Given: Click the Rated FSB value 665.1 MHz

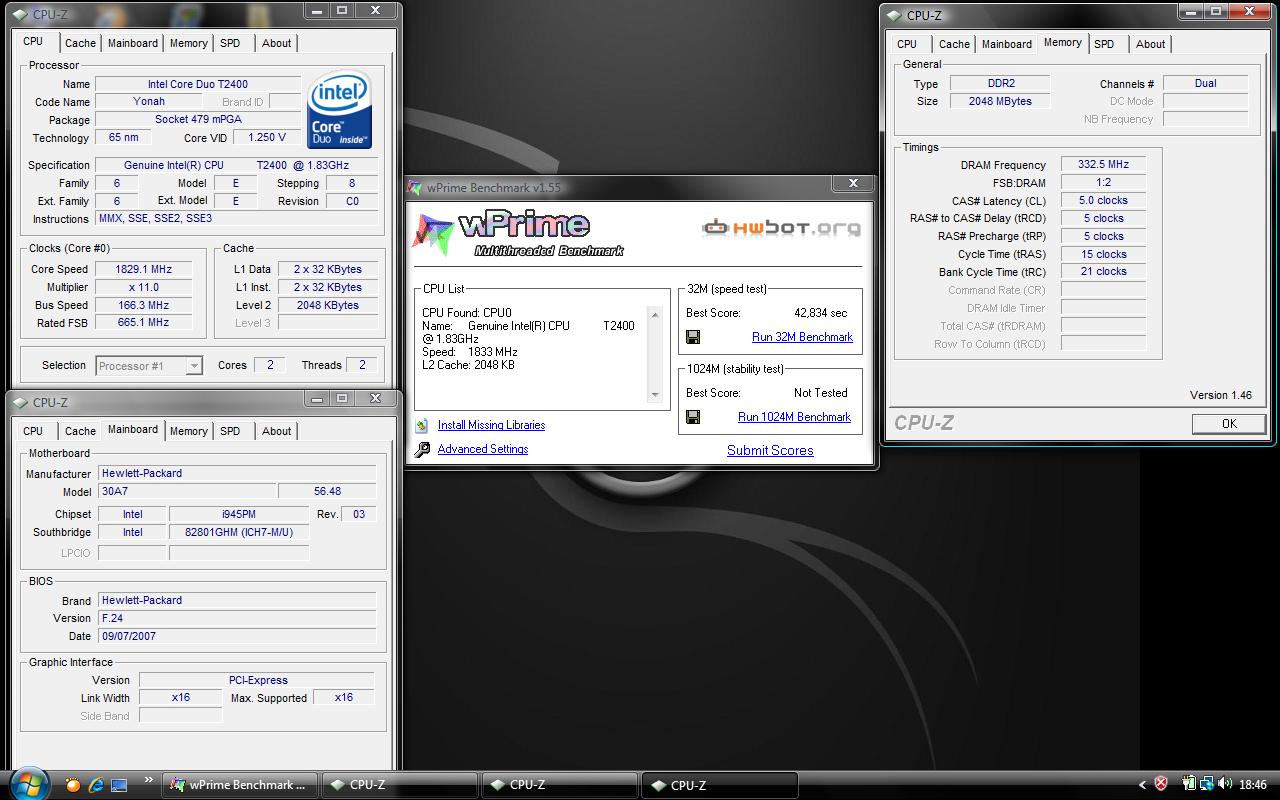Looking at the screenshot, I should (x=144, y=323).
